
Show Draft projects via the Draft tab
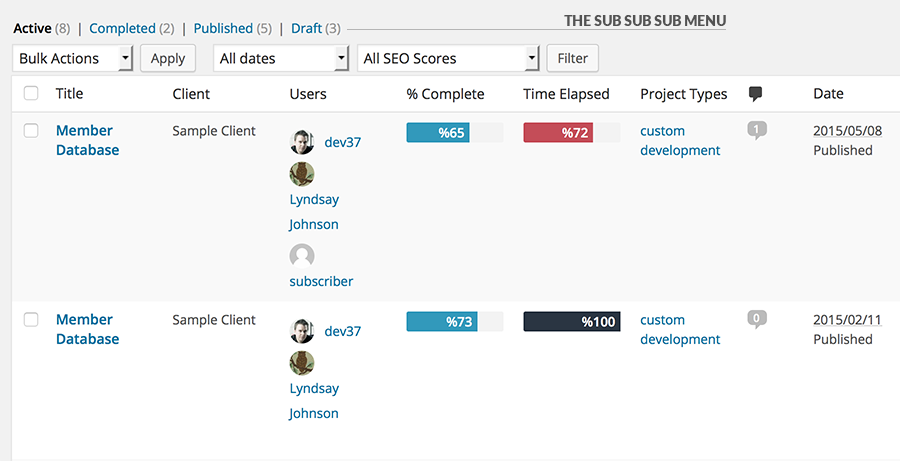306,28
